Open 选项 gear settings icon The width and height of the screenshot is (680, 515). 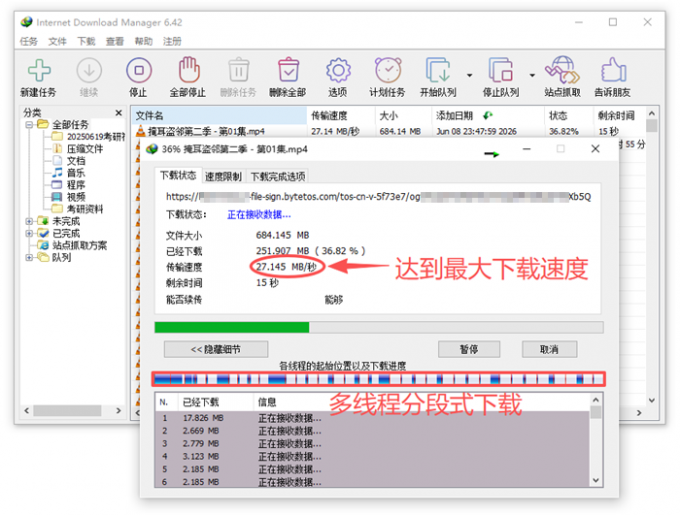(x=338, y=70)
